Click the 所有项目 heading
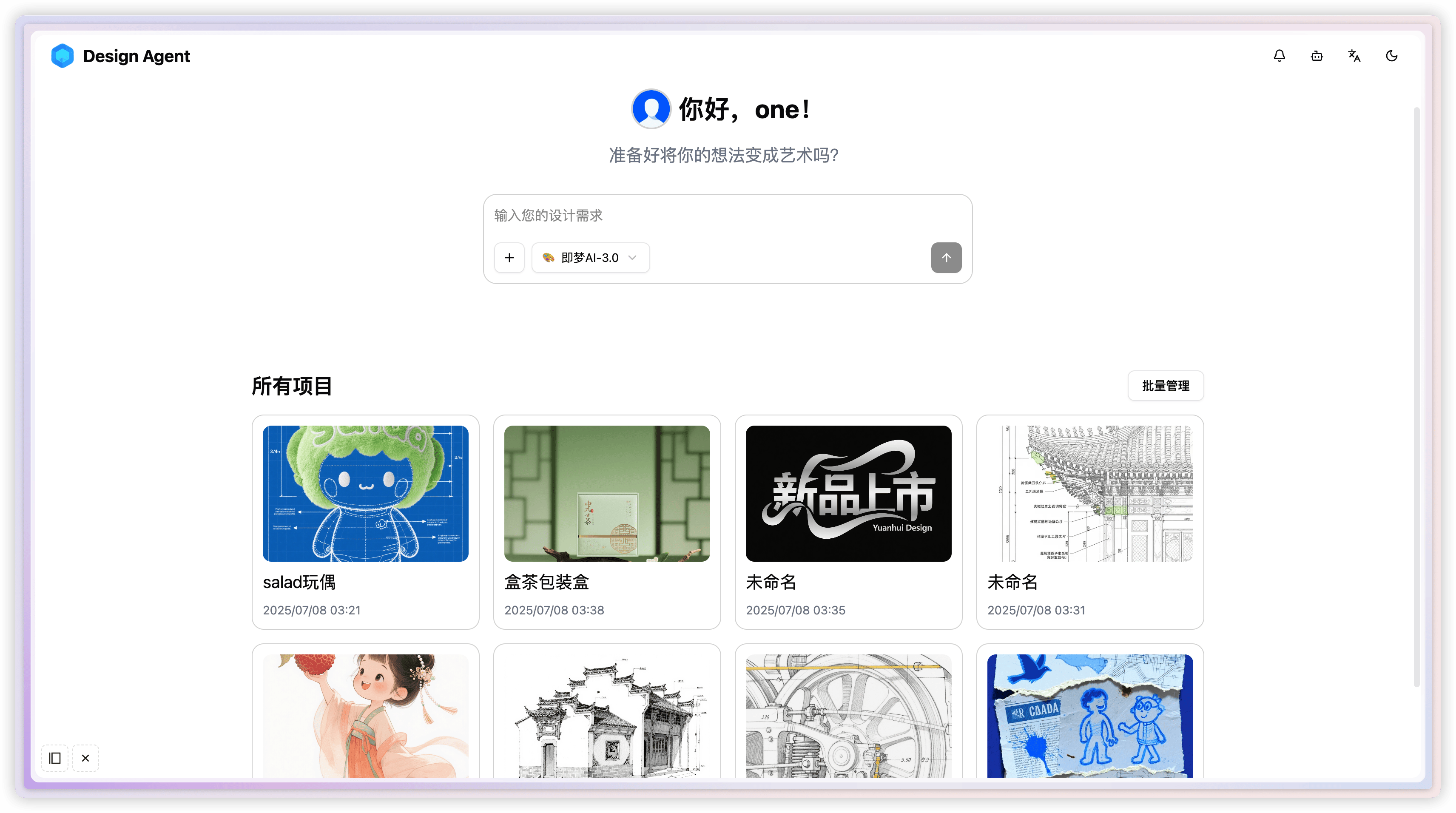This screenshot has height=813, width=1456. (x=292, y=386)
